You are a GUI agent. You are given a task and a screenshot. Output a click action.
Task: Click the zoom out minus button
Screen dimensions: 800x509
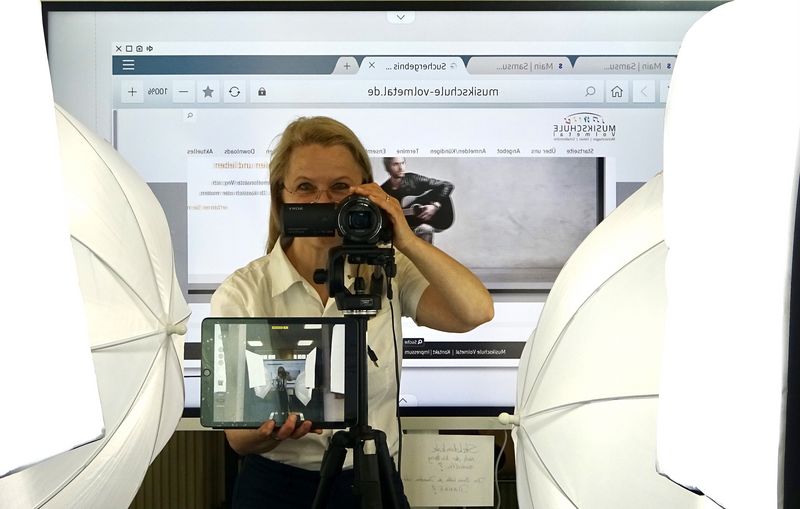click(183, 92)
